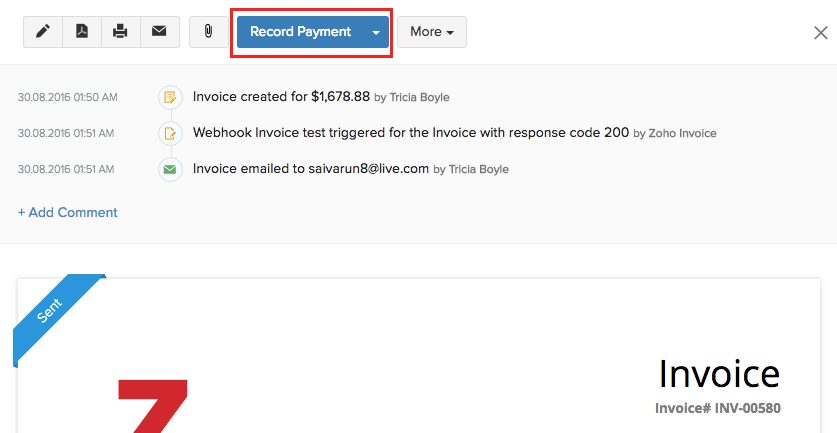The height and width of the screenshot is (433, 837).
Task: Click the green emailed envelope history icon
Action: point(170,169)
